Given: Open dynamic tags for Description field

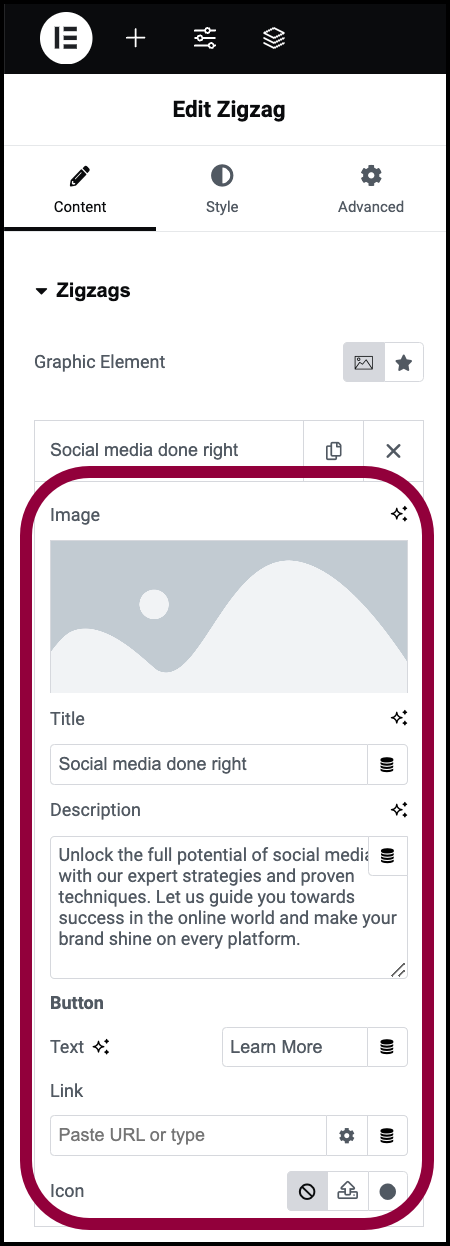Looking at the screenshot, I should (388, 856).
